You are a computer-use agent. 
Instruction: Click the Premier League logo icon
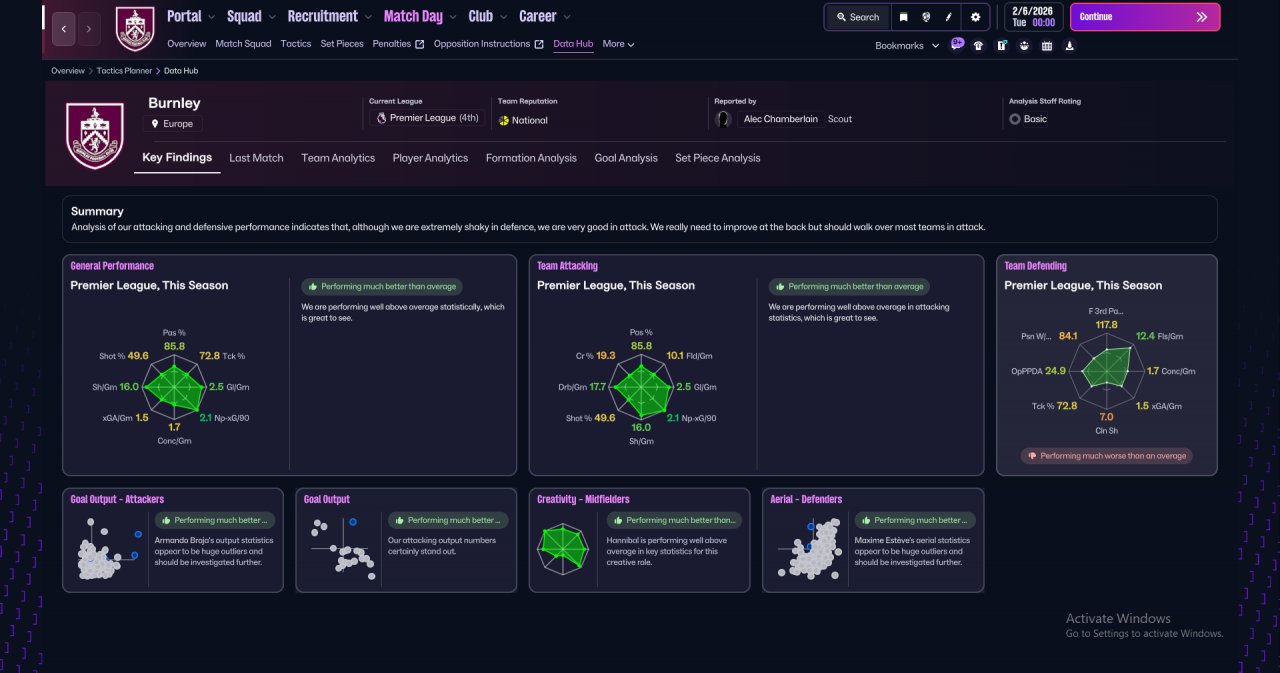(381, 118)
